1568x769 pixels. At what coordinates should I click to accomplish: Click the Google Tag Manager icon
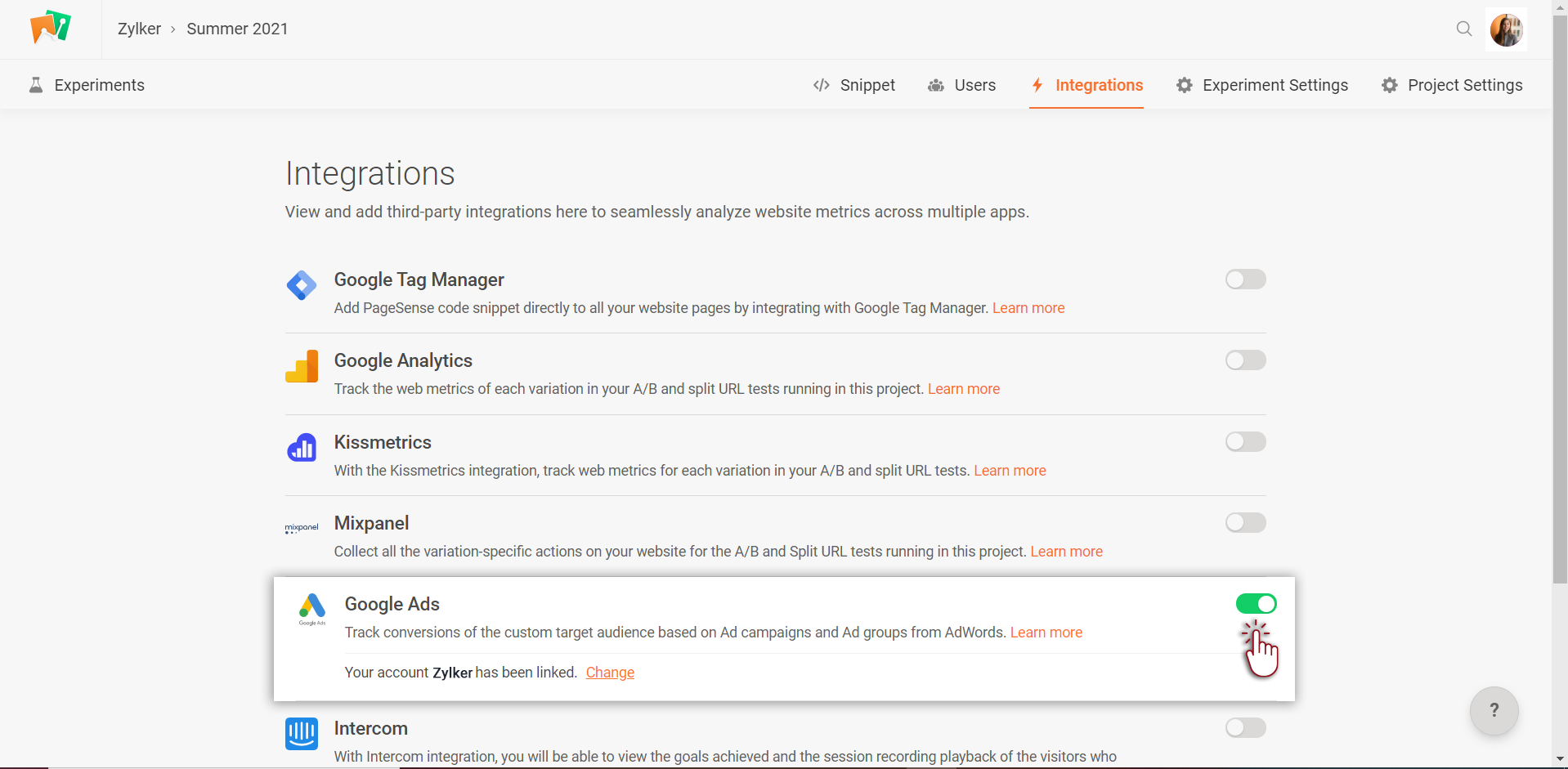pyautogui.click(x=302, y=285)
